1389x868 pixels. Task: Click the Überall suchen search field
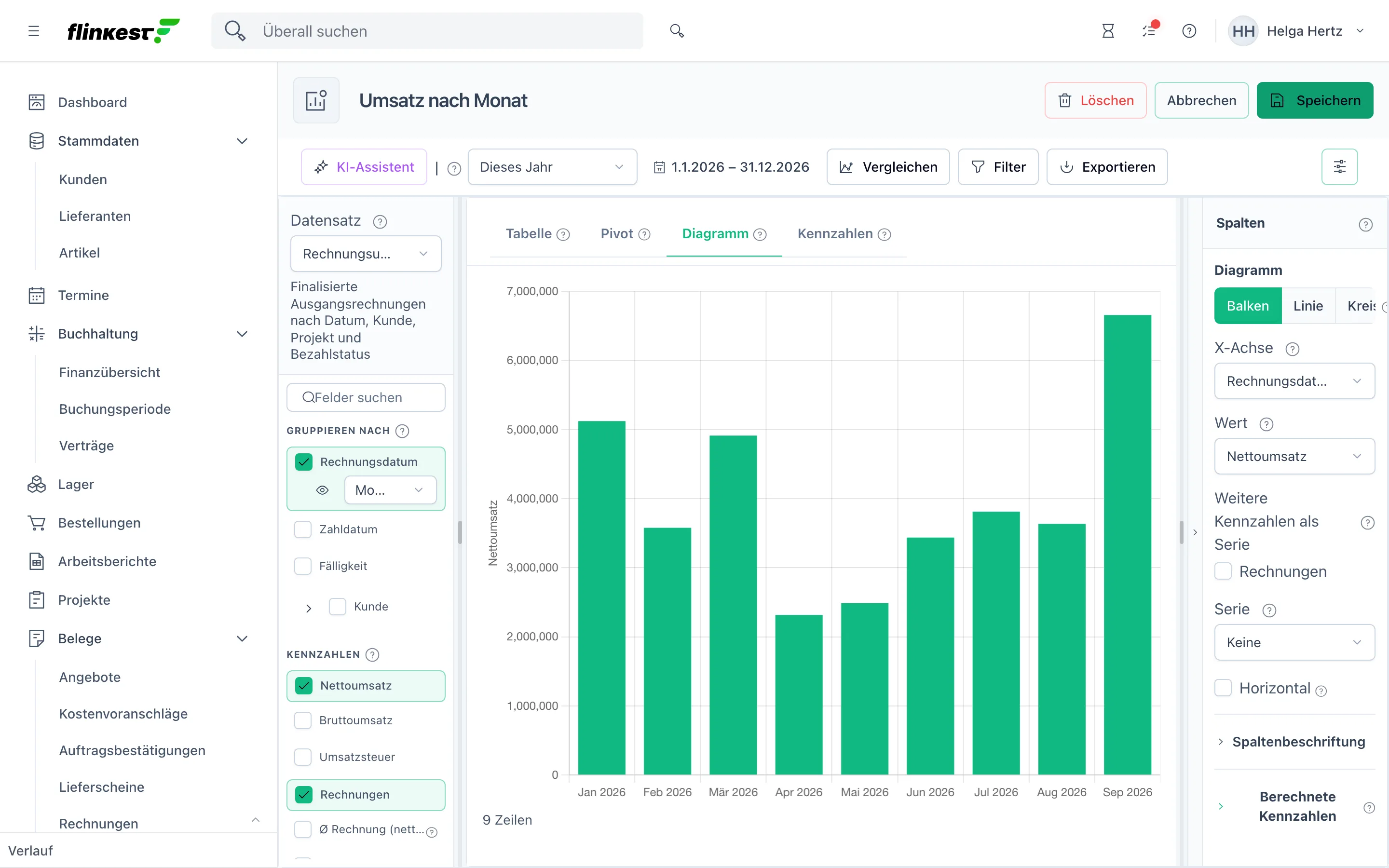[427, 31]
